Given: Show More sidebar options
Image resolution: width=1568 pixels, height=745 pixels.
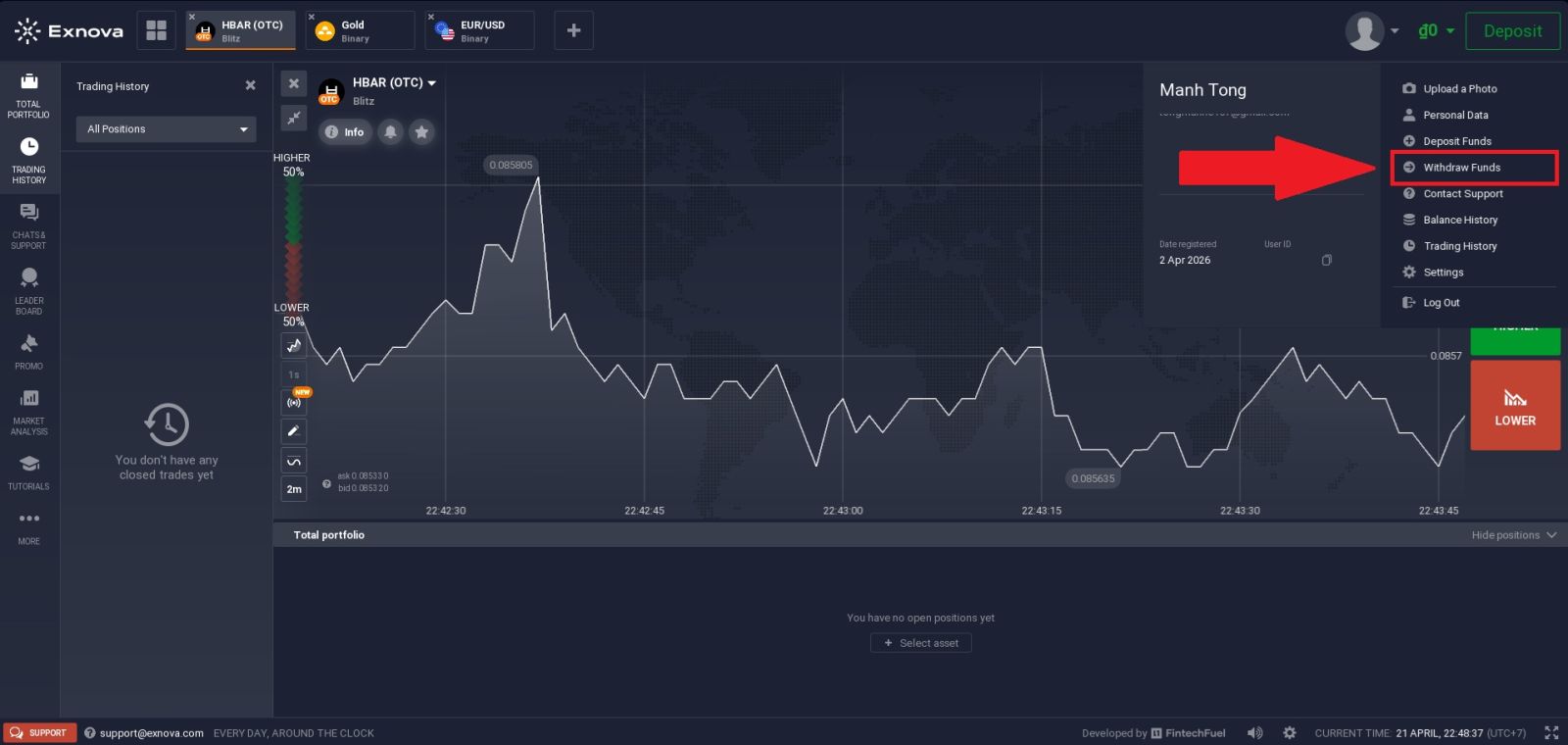Looking at the screenshot, I should [28, 527].
